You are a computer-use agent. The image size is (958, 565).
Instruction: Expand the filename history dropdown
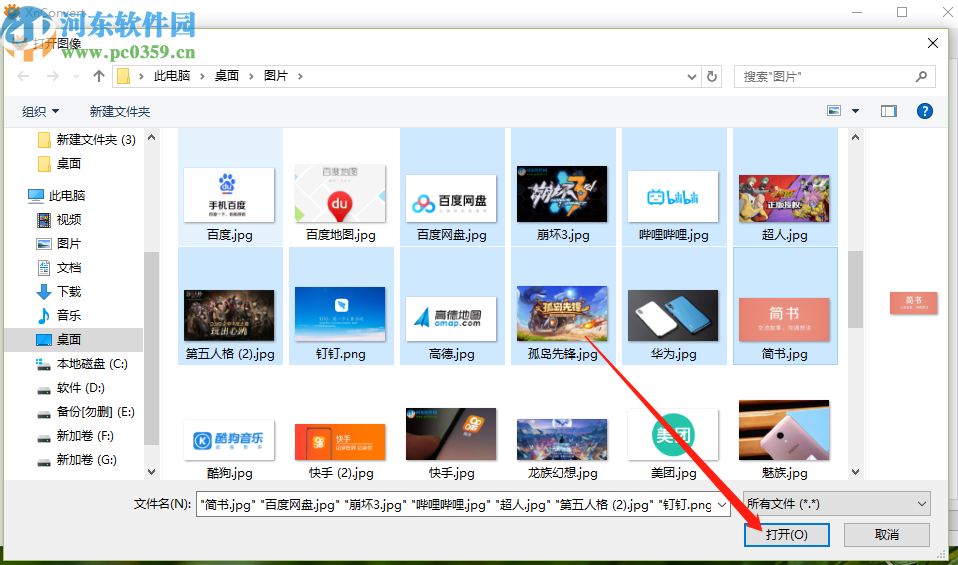722,505
